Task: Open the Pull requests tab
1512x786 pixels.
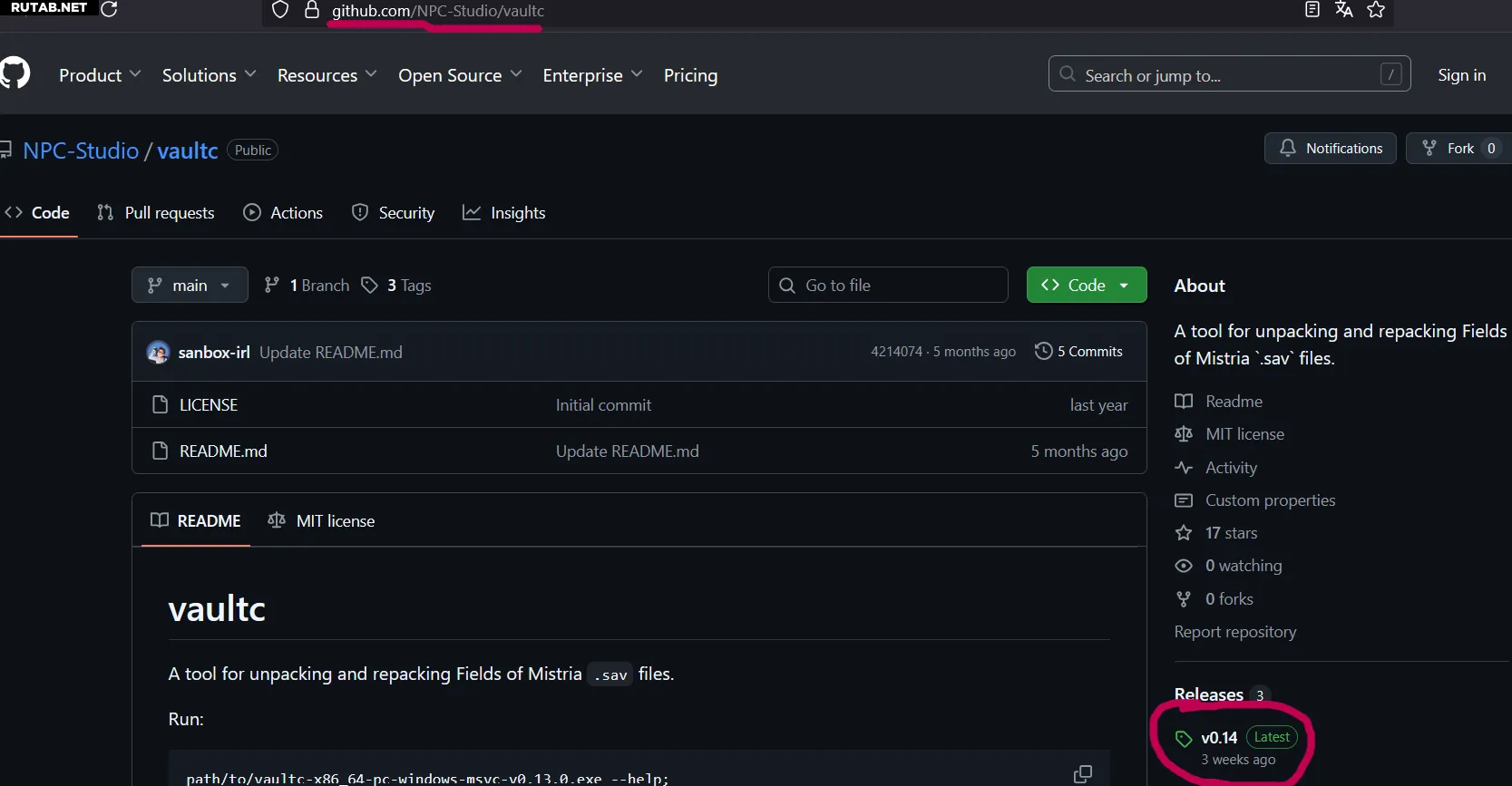Action: [x=156, y=212]
